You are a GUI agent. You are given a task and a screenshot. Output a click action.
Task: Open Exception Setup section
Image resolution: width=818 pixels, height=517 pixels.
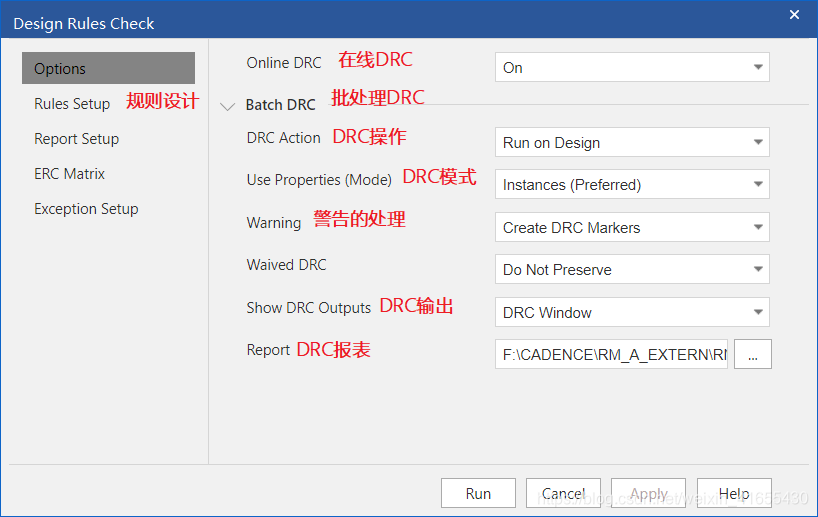pos(86,209)
